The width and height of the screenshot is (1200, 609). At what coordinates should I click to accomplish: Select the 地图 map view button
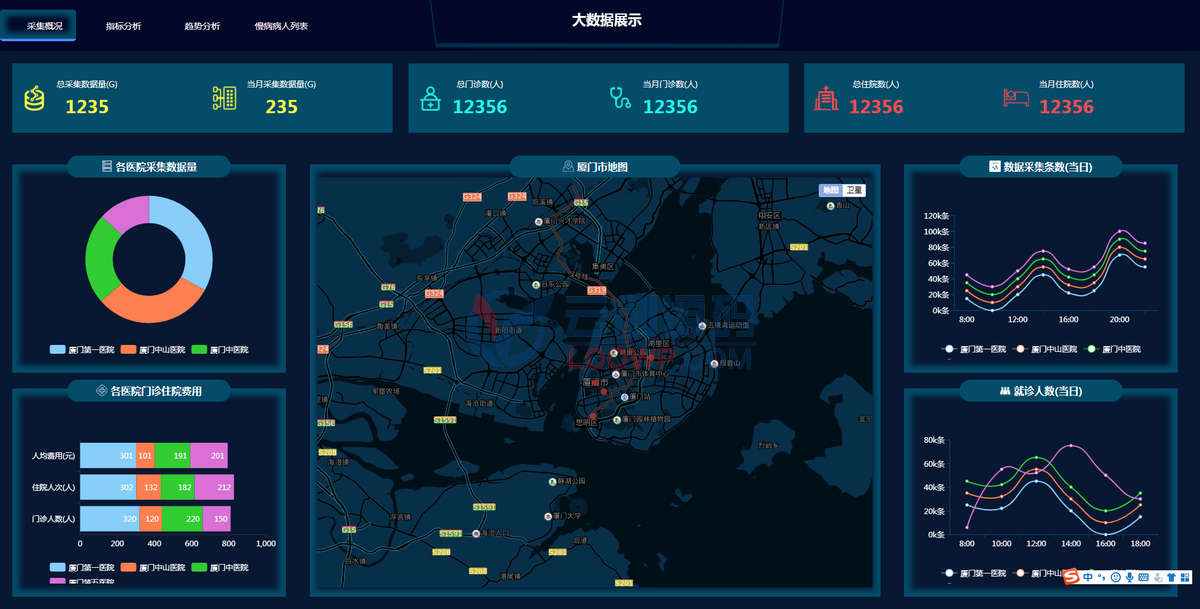(x=830, y=190)
